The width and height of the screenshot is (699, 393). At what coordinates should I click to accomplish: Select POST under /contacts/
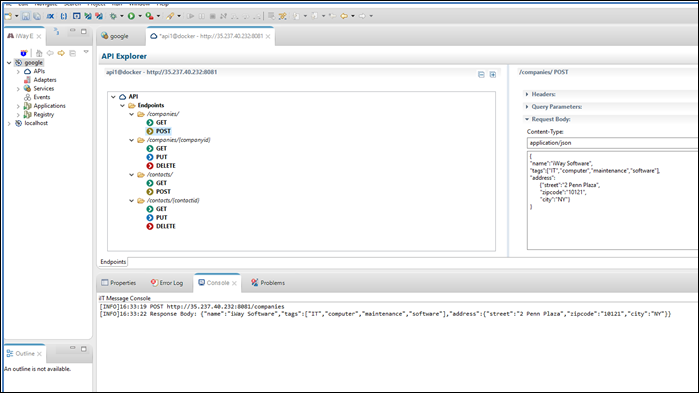tap(163, 192)
